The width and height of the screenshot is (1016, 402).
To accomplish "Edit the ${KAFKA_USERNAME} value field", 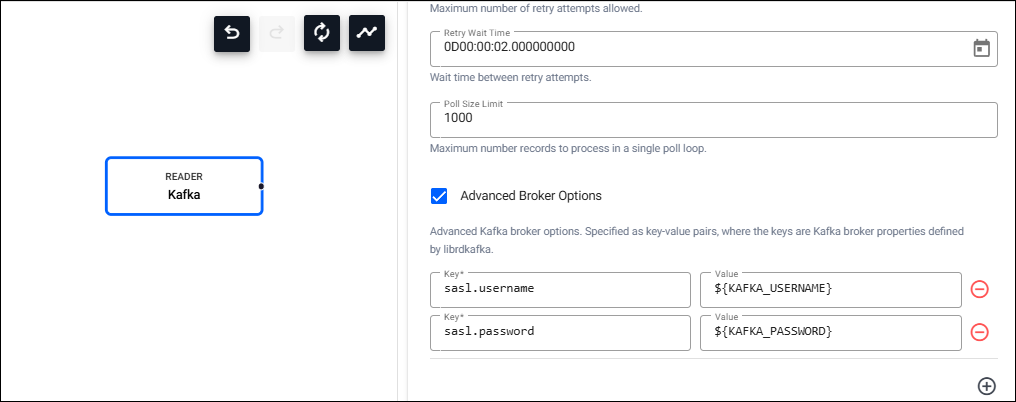I will pyautogui.click(x=830, y=289).
